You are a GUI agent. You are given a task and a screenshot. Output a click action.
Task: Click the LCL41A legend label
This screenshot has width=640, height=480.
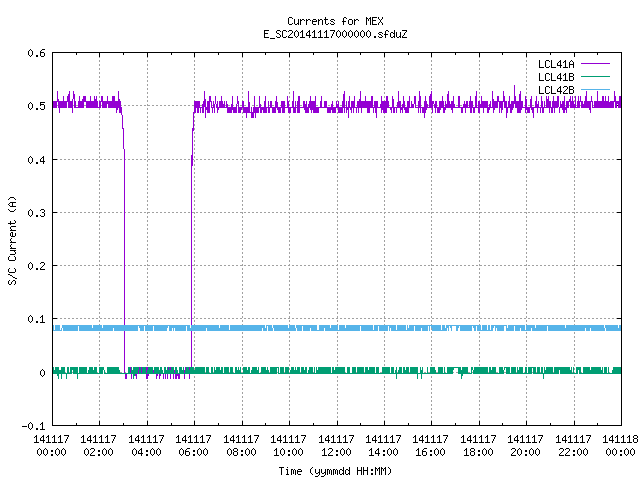556,64
